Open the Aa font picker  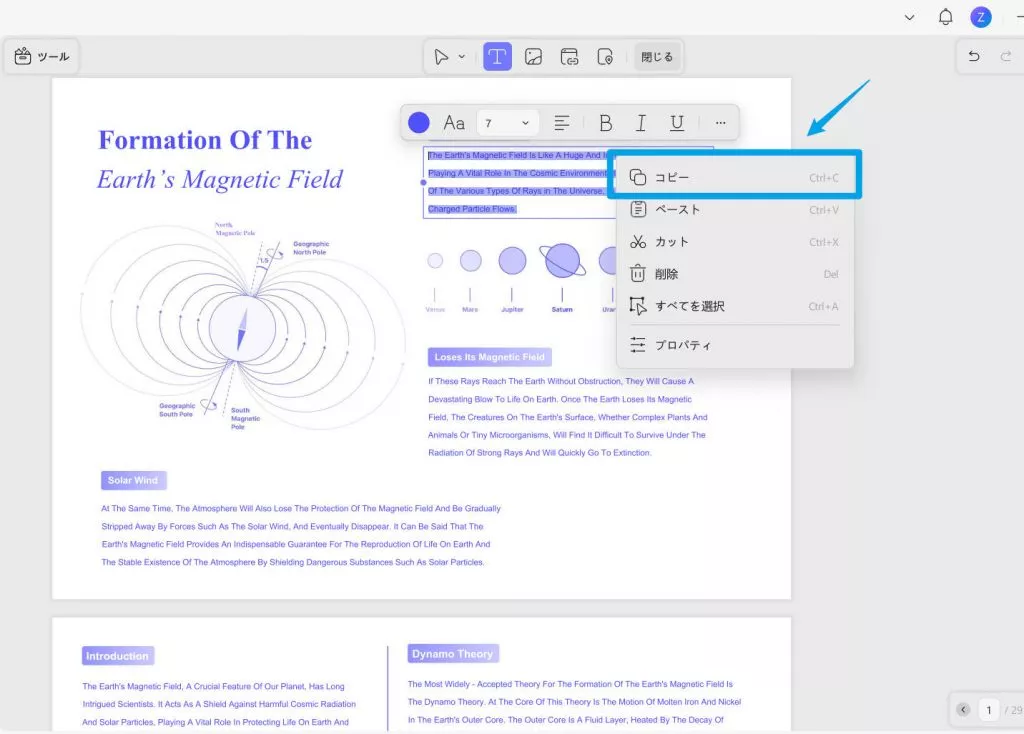point(454,123)
